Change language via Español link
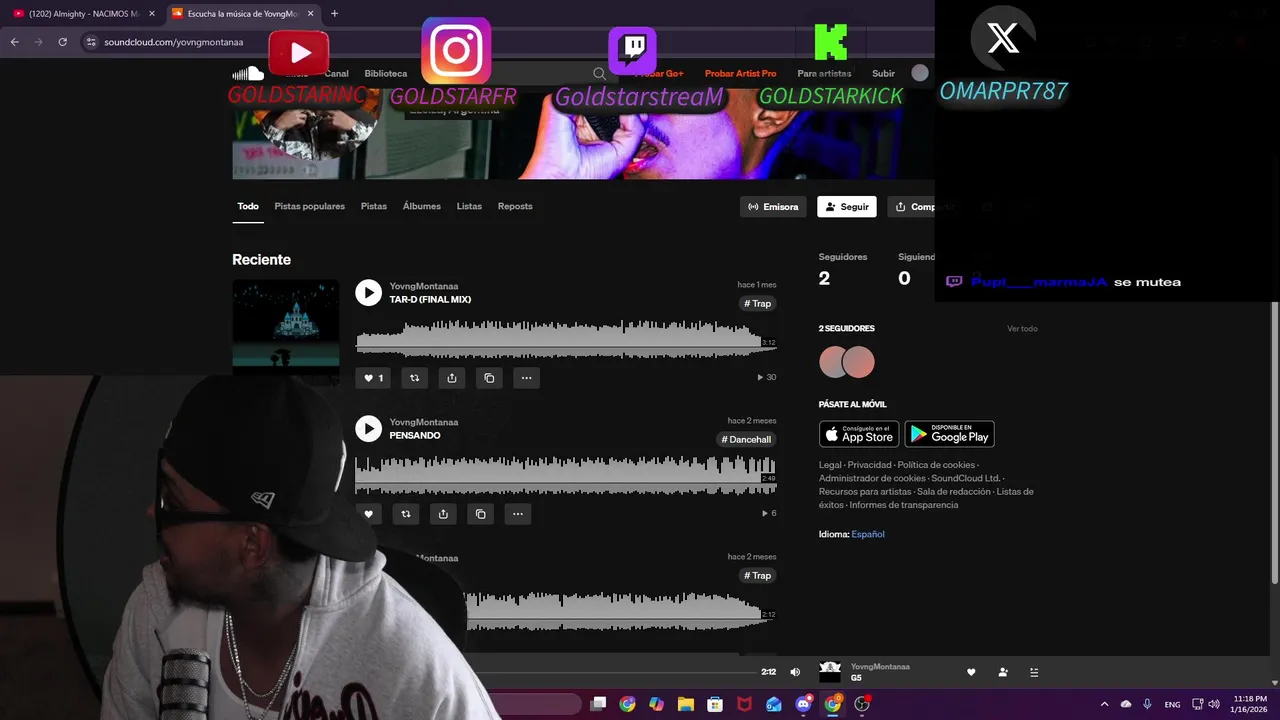This screenshot has width=1280, height=720. pos(868,534)
